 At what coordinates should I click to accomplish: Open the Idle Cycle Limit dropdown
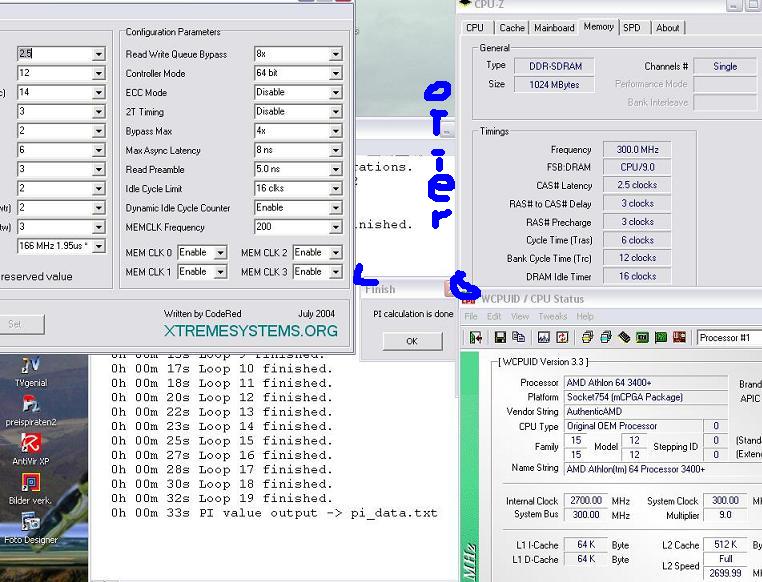(335, 188)
